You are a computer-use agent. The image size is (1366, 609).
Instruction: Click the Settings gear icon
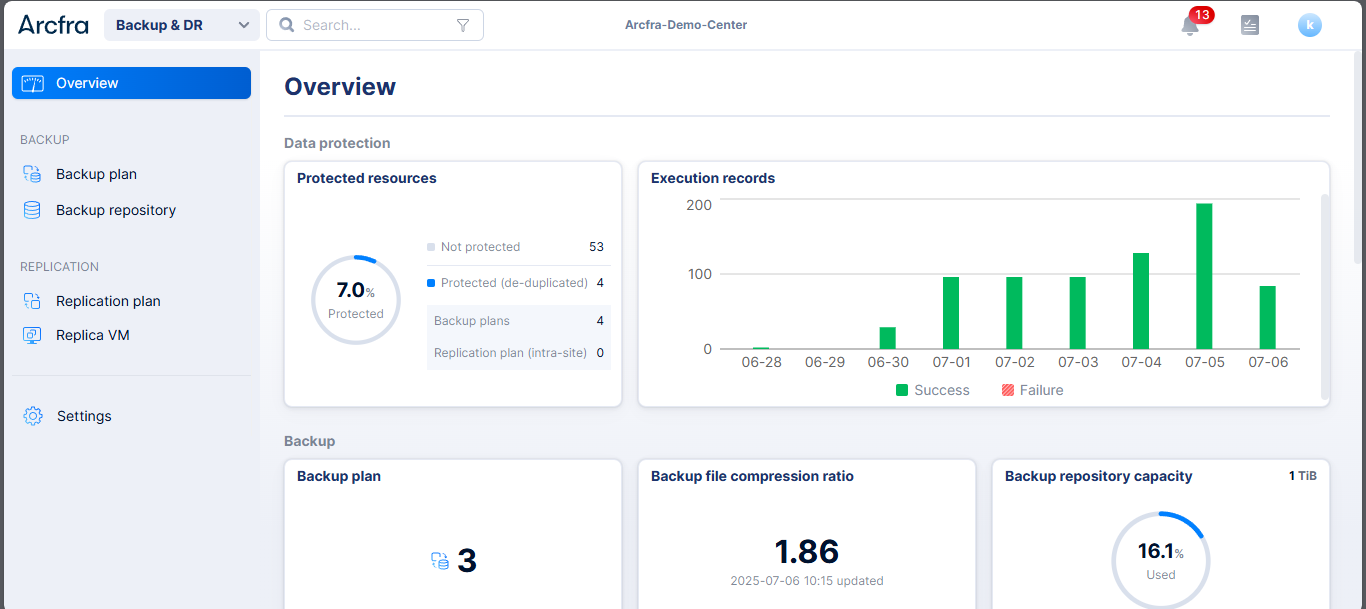pyautogui.click(x=33, y=416)
